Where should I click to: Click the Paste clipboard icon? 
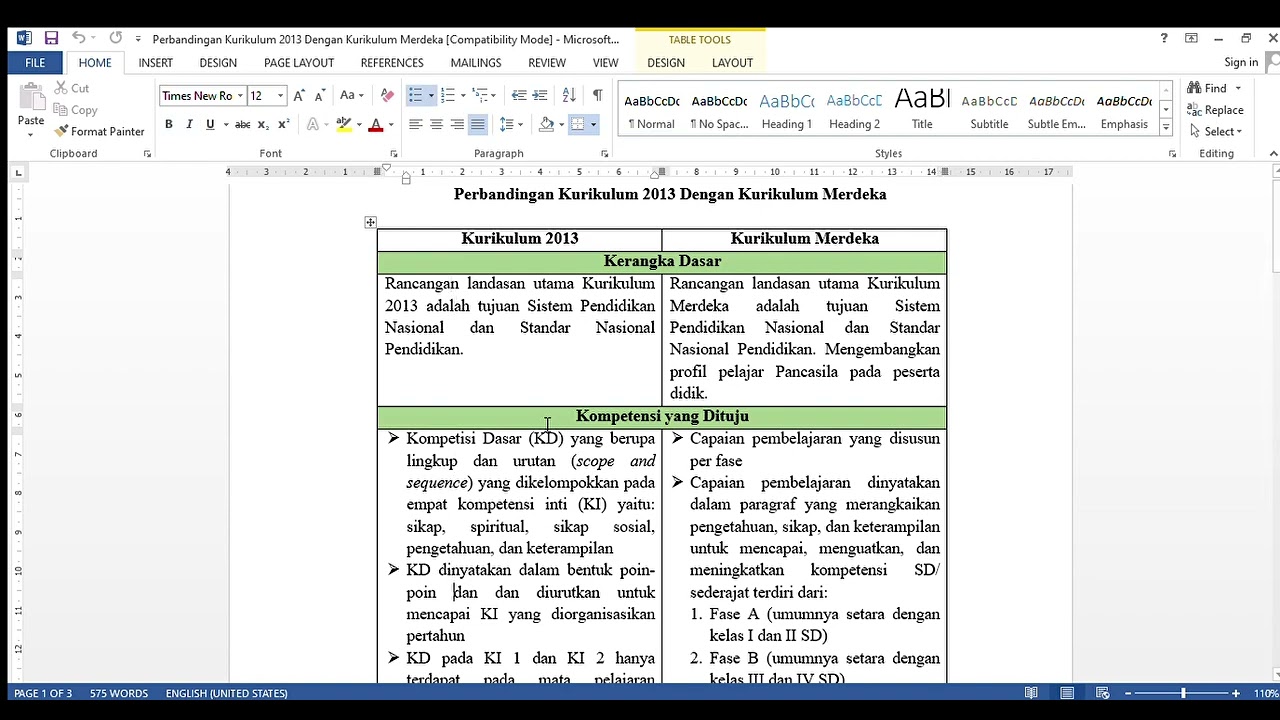[31, 99]
